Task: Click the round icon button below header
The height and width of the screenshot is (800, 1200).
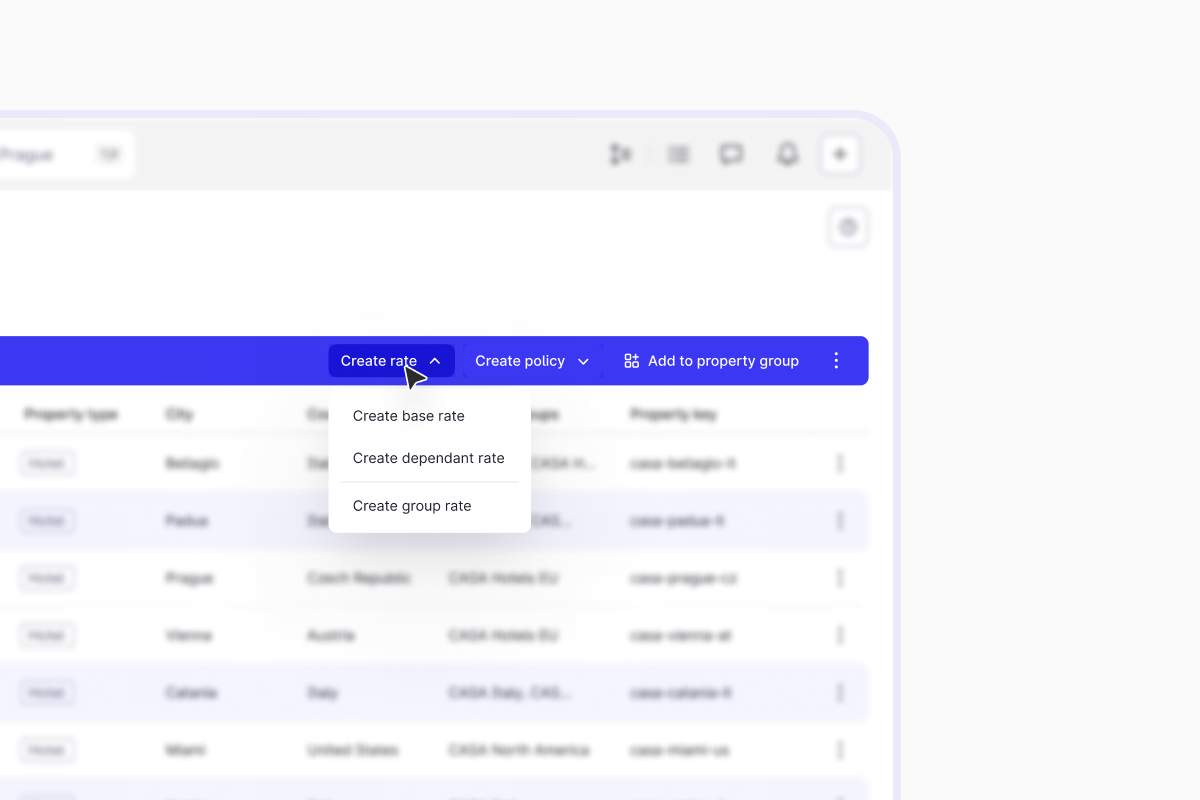Action: (x=848, y=228)
